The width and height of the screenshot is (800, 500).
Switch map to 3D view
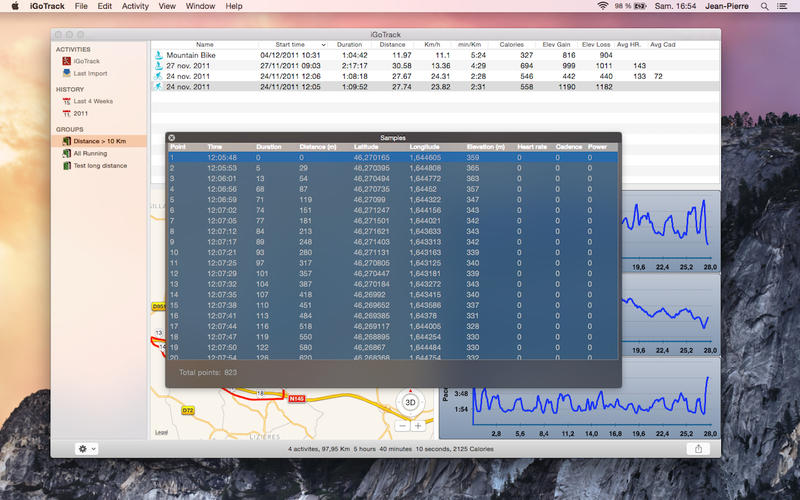click(410, 403)
